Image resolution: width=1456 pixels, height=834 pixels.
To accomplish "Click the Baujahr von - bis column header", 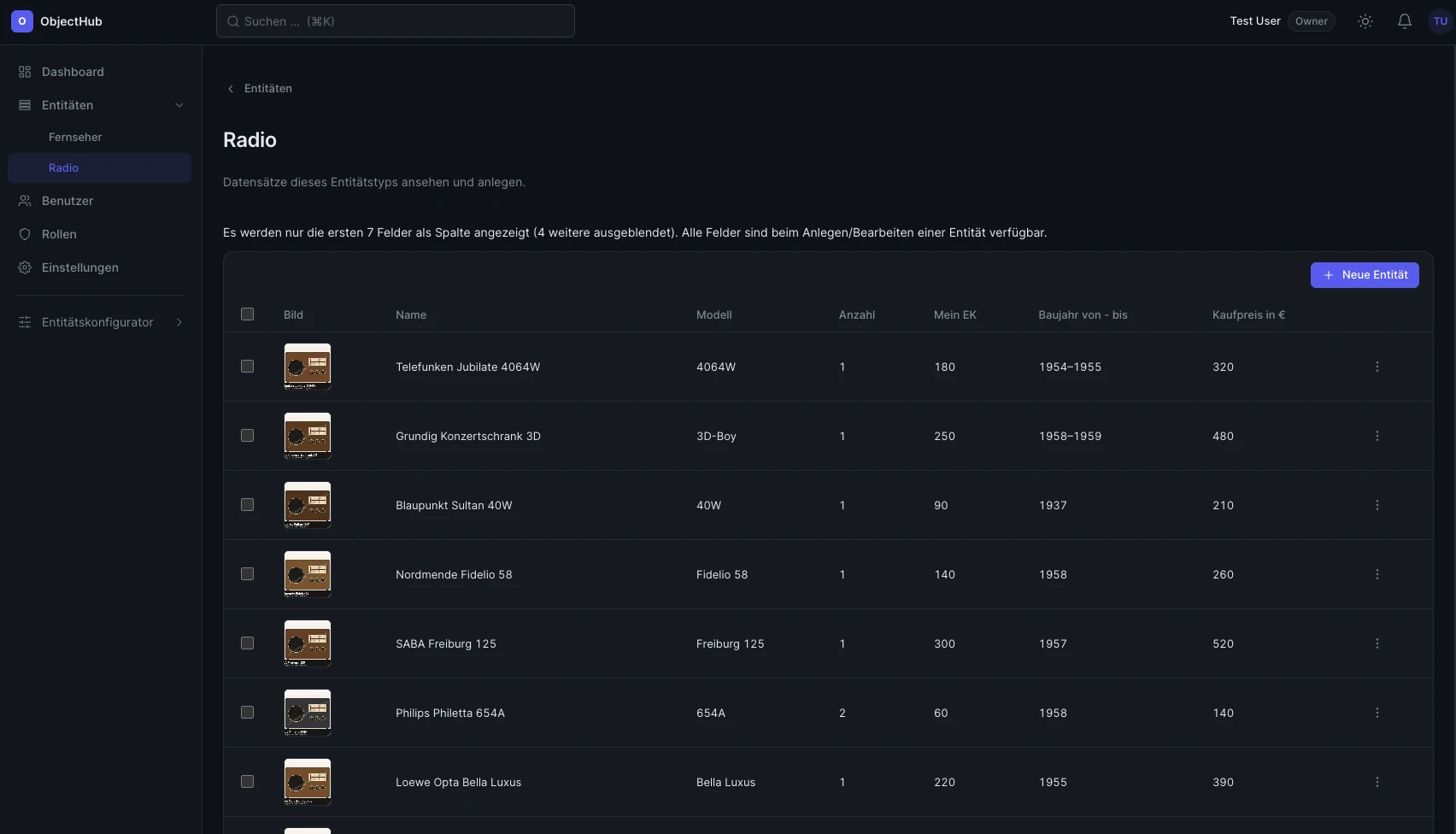I will click(1083, 315).
